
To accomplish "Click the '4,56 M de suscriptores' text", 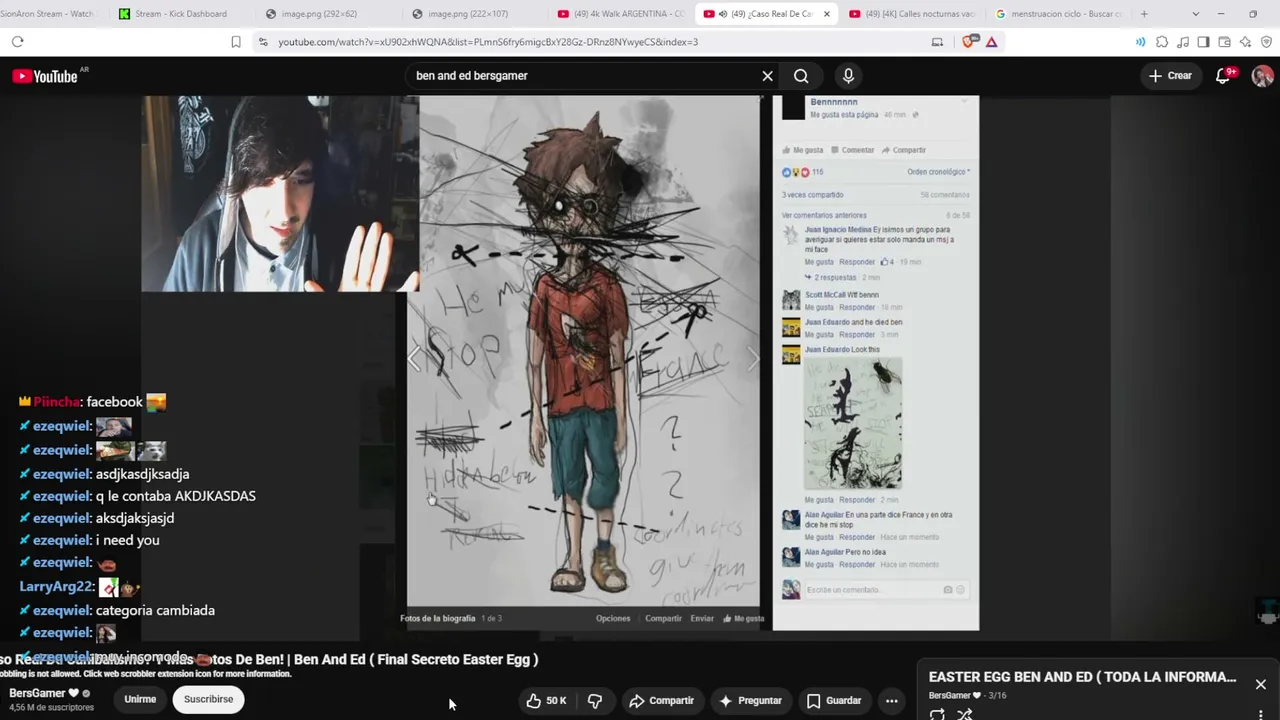I will pos(52,708).
